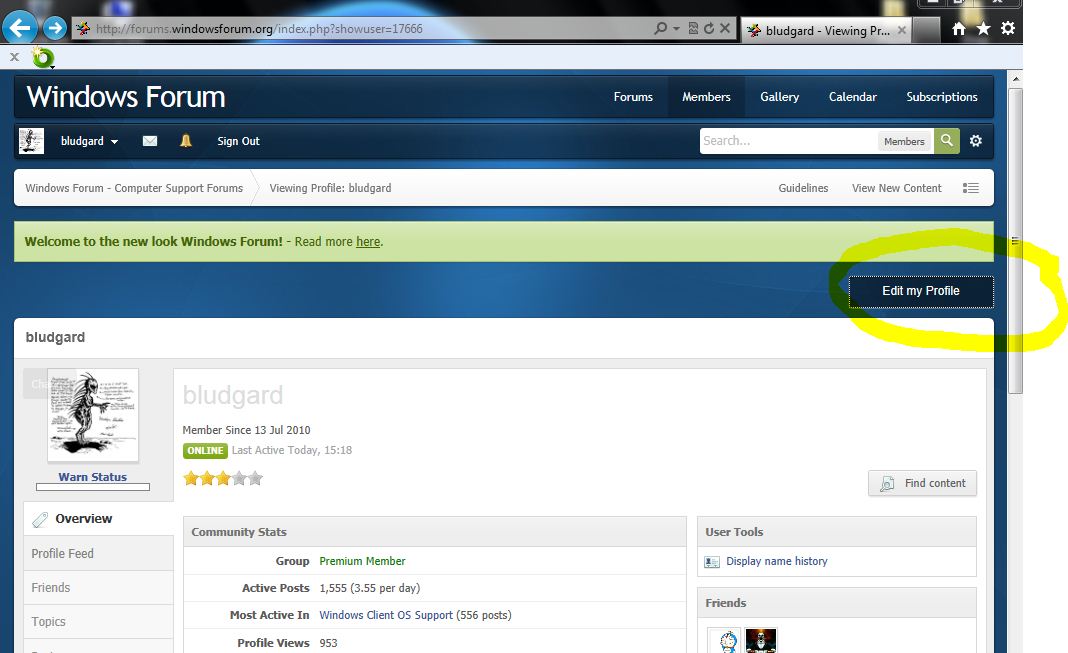This screenshot has width=1068, height=653.
Task: Click the Sign Out link
Action: 238,141
